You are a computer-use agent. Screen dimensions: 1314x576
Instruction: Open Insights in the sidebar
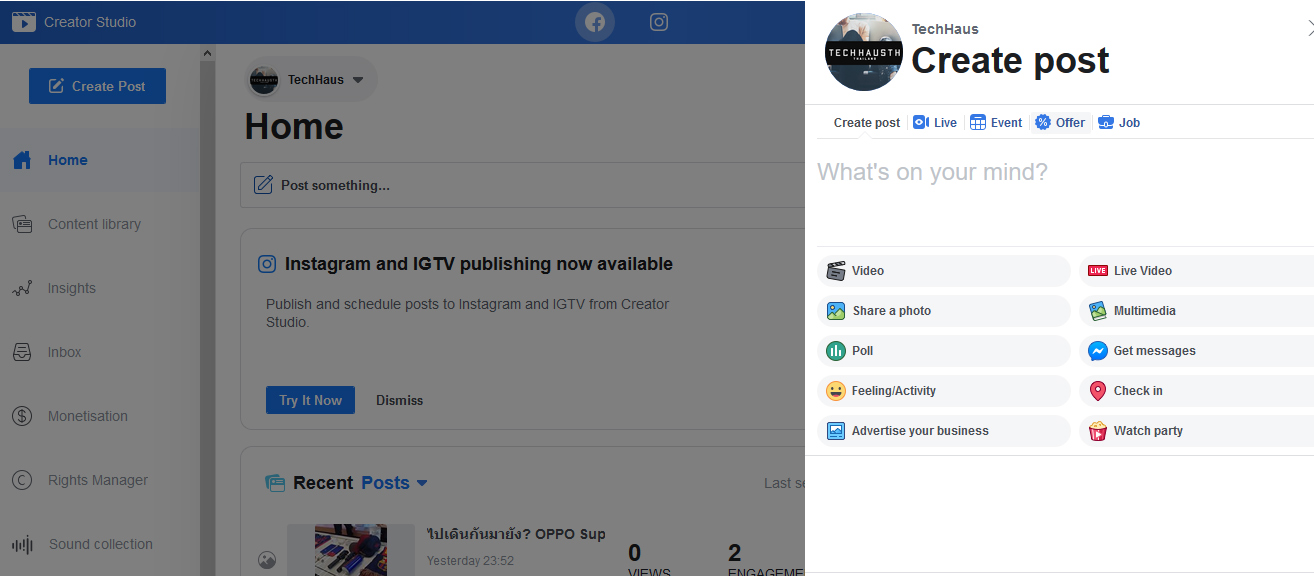(72, 288)
